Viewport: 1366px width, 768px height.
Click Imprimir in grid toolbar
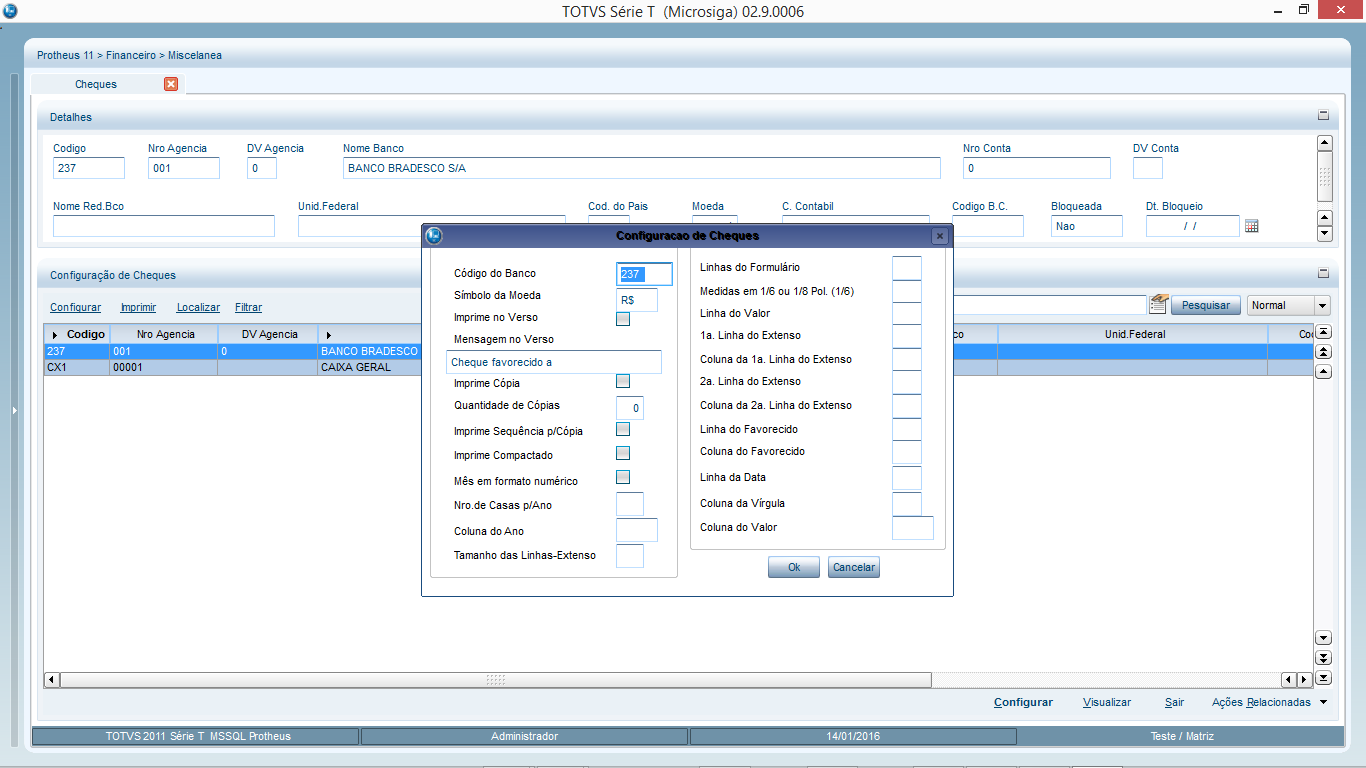[x=138, y=307]
